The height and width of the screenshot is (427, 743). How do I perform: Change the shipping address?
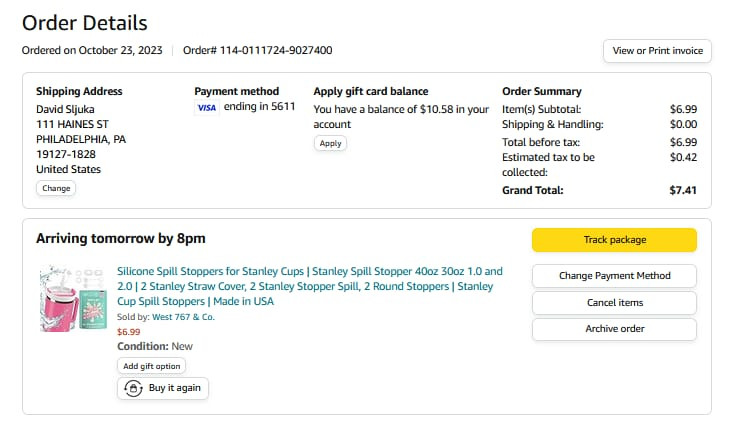pos(56,188)
